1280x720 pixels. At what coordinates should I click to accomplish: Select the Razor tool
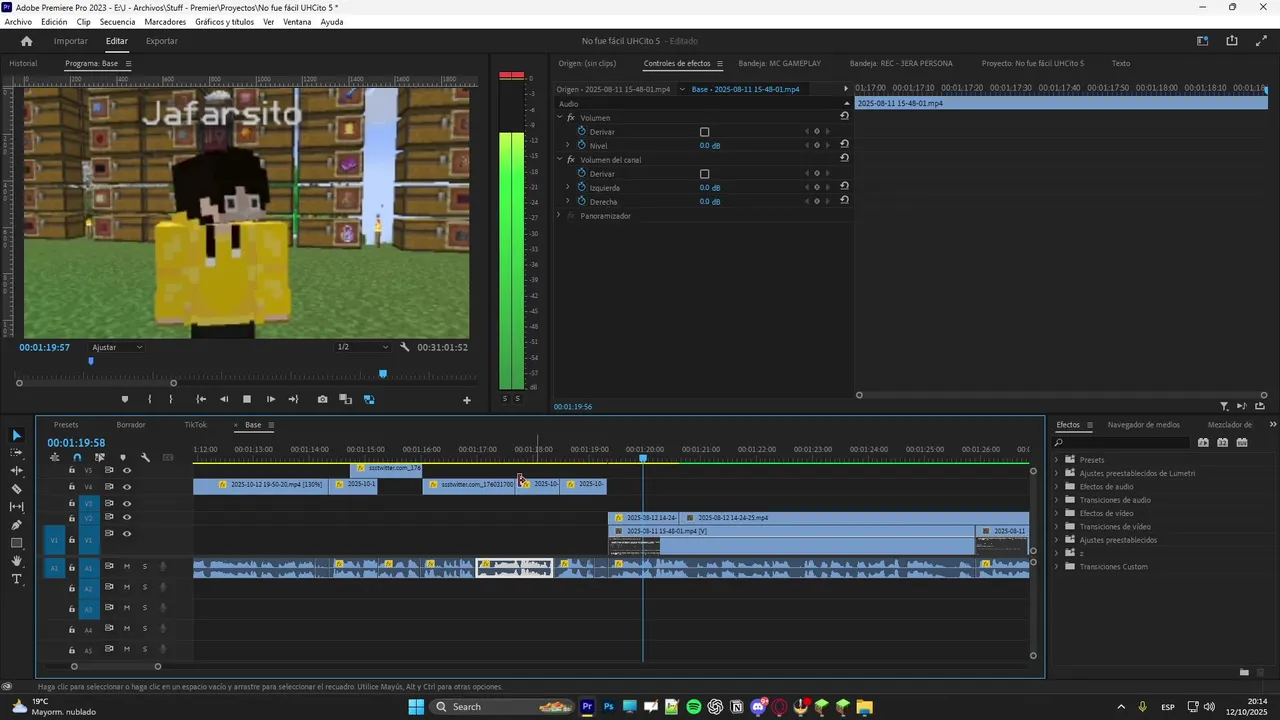pyautogui.click(x=16, y=489)
